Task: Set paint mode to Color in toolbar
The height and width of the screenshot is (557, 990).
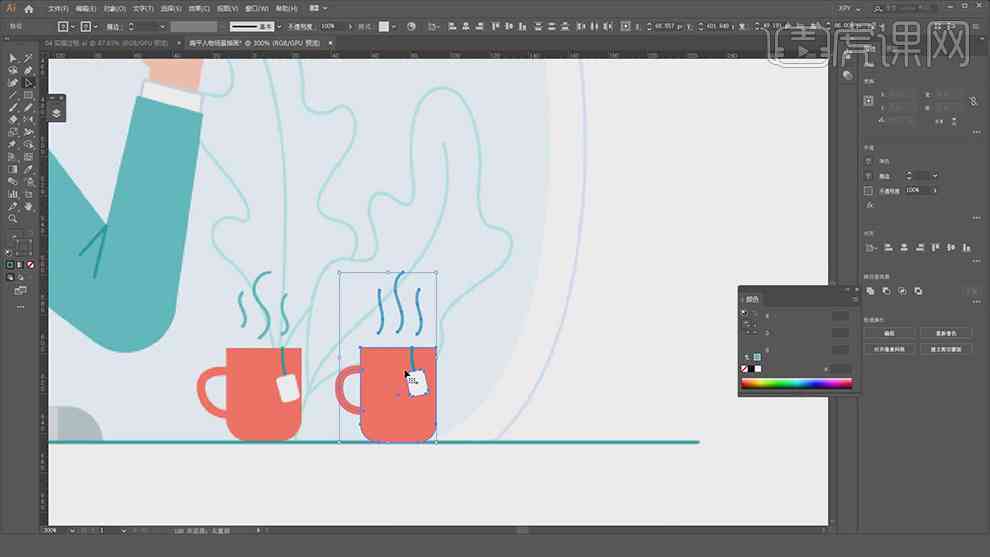Action: pyautogui.click(x=9, y=265)
